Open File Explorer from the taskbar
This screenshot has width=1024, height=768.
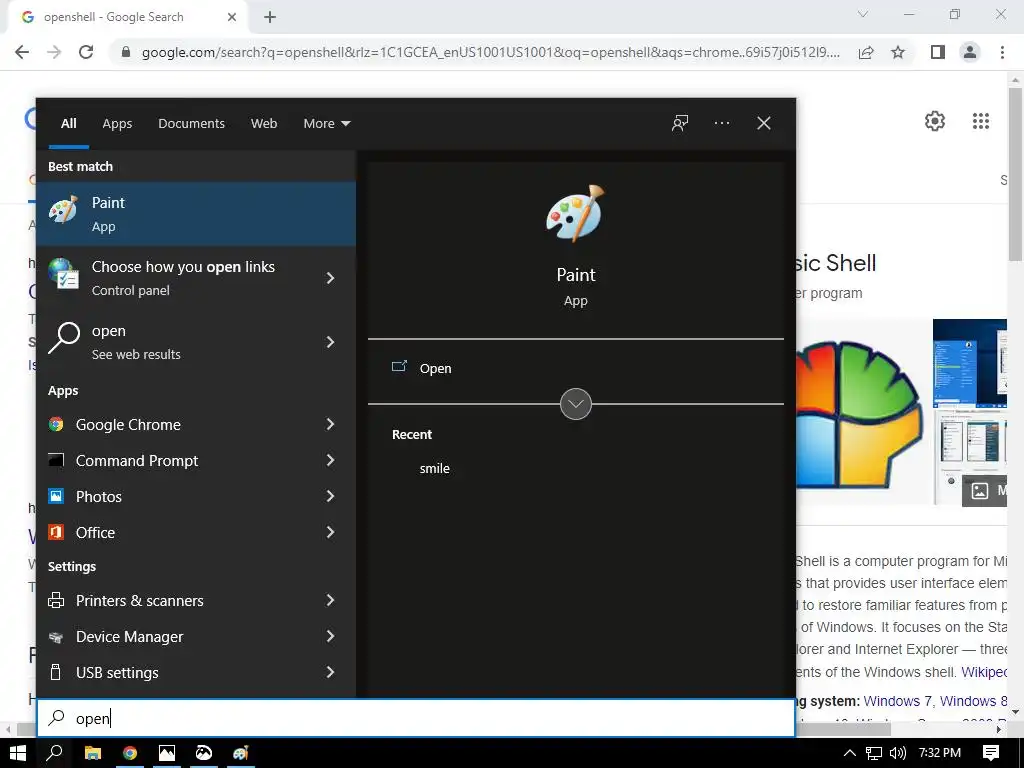(93, 753)
